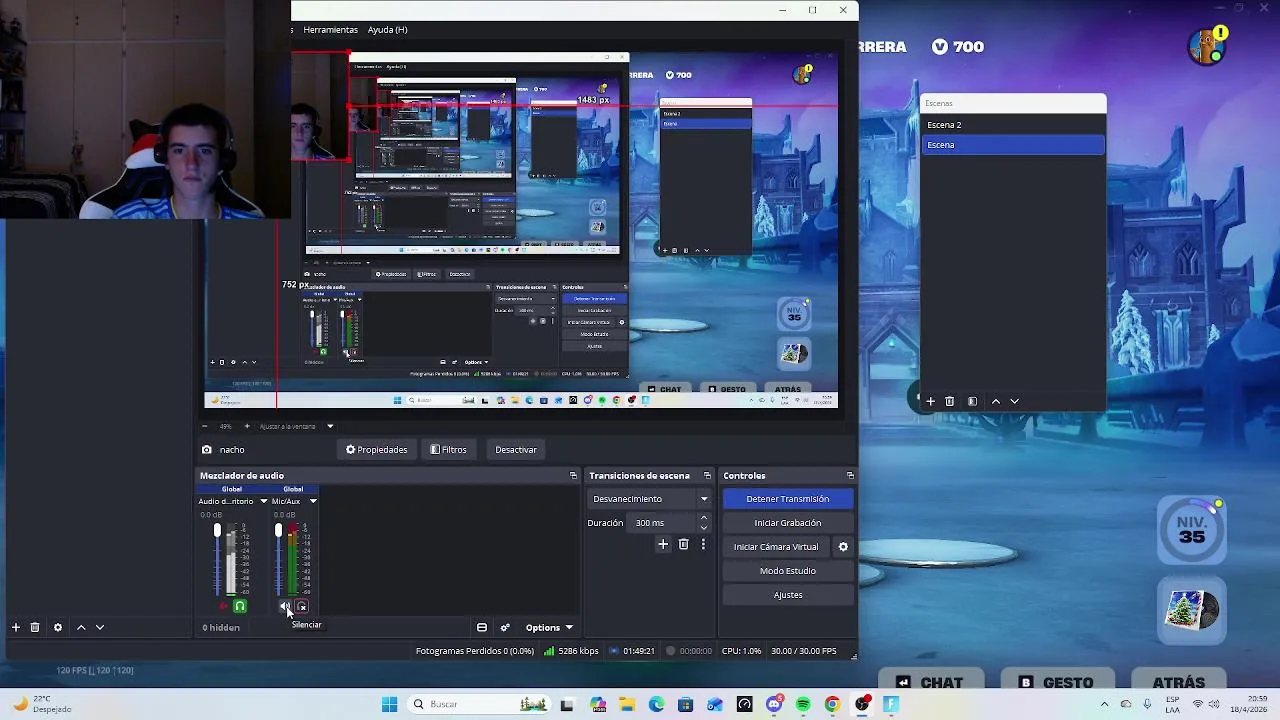Select Escena row in floating Escenas window
This screenshot has width=1280, height=720.
(x=1013, y=145)
